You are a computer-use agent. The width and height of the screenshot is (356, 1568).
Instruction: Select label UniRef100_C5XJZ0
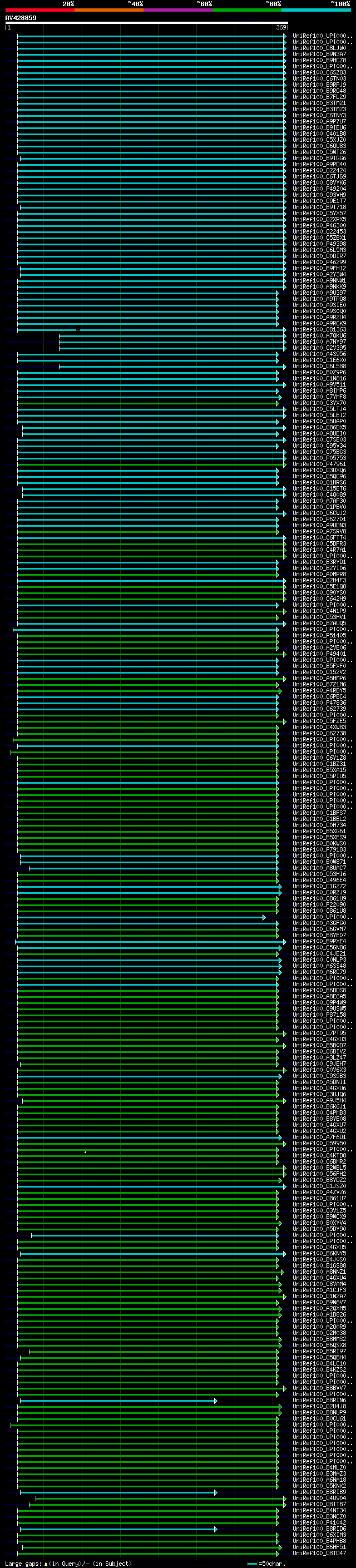(319, 140)
